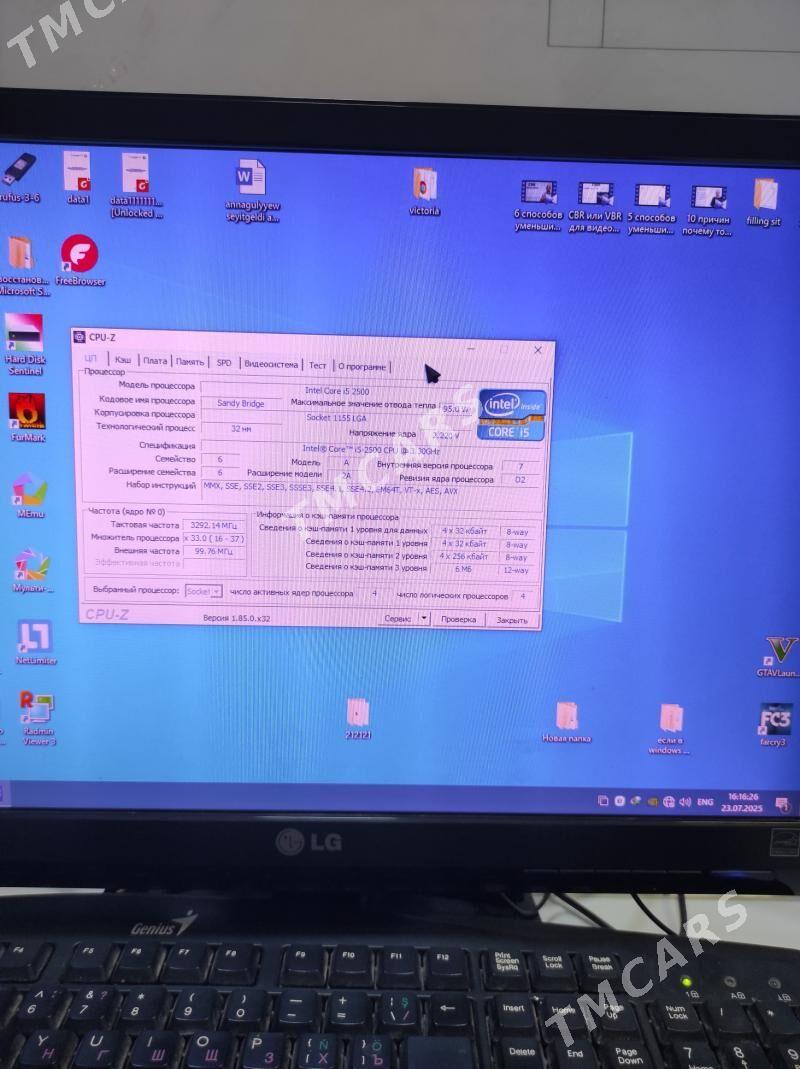
Task: Click the Закрыть button
Action: pos(512,620)
